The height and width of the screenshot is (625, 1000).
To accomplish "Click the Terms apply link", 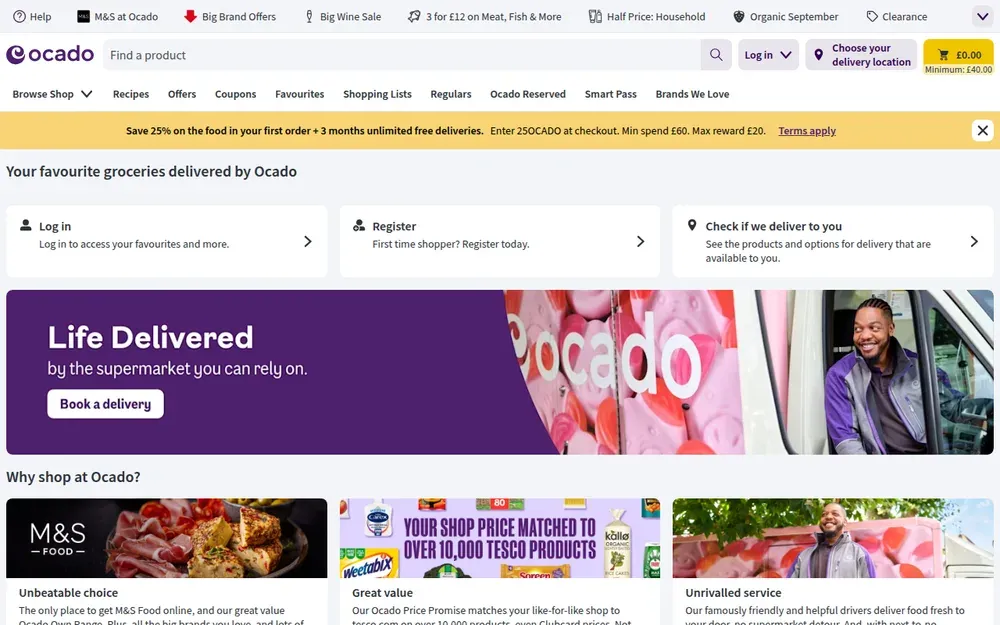I will coord(807,131).
